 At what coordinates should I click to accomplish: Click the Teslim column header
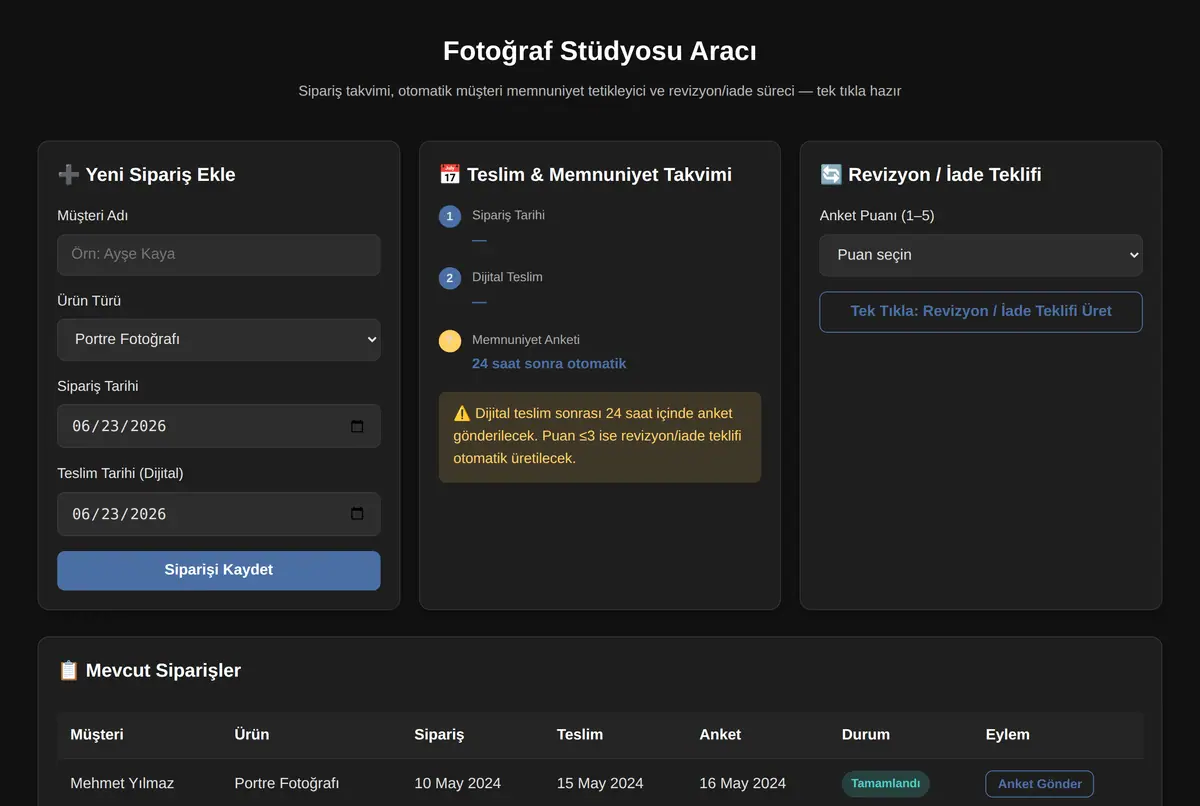(x=580, y=735)
